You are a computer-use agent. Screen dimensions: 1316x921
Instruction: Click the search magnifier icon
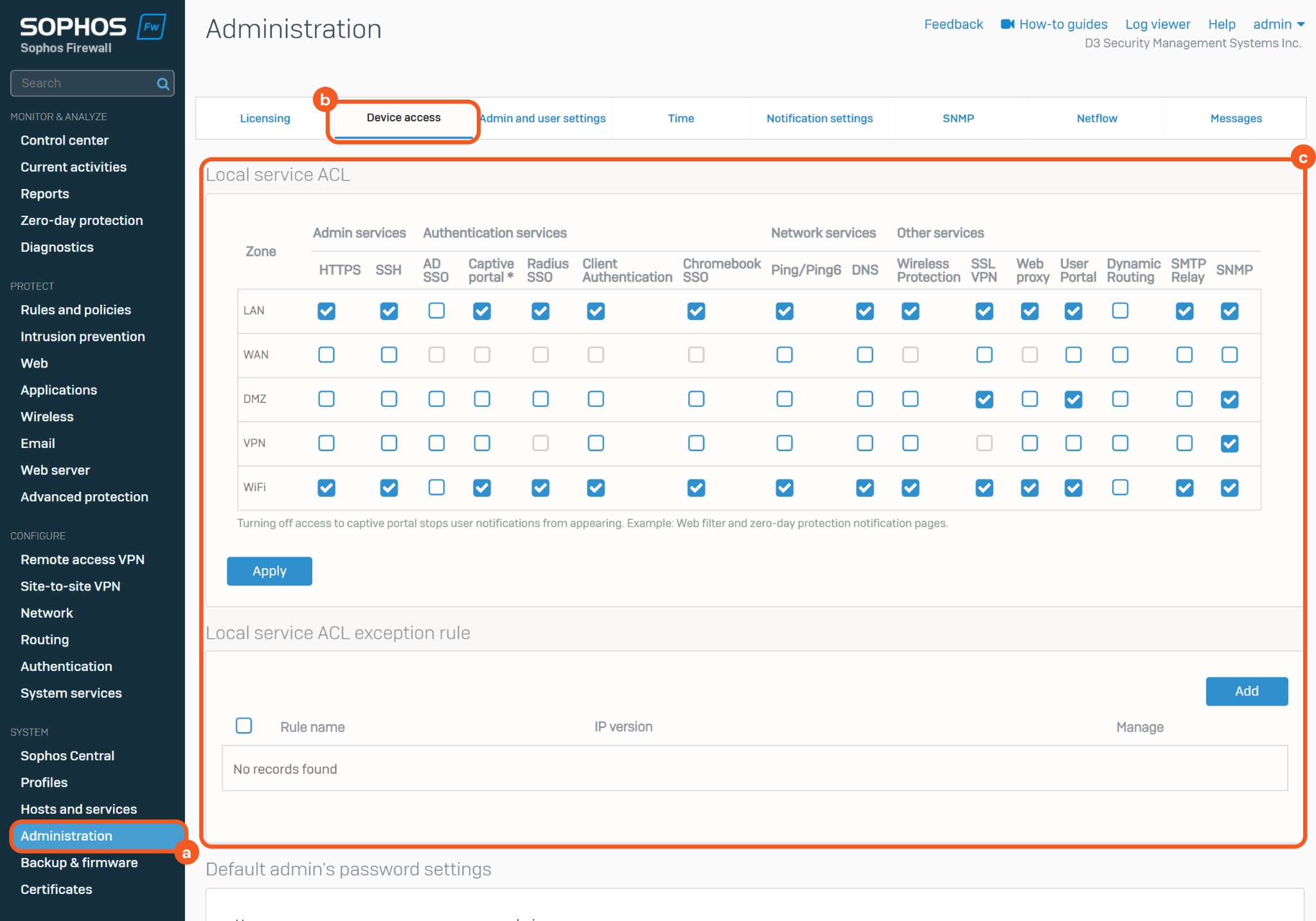(163, 84)
